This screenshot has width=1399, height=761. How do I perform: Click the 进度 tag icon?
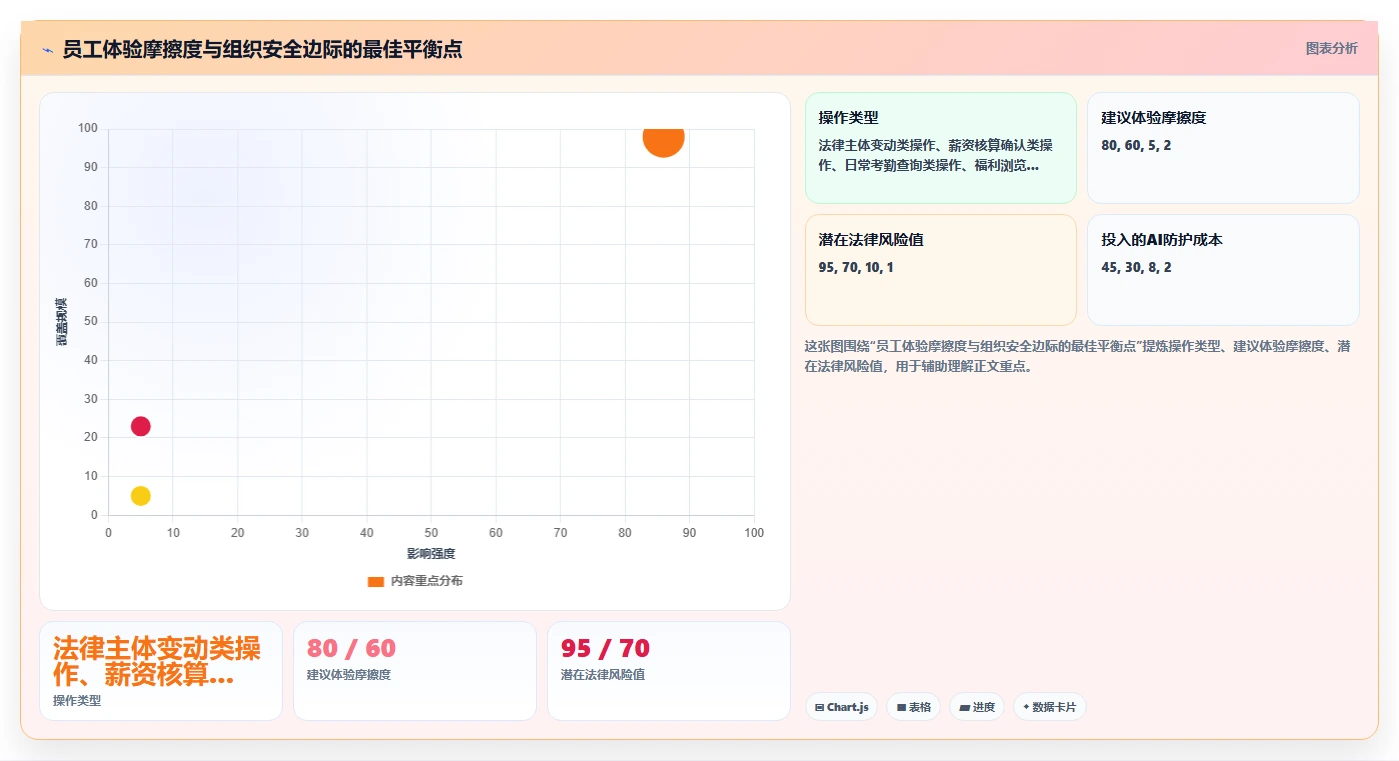click(x=964, y=707)
